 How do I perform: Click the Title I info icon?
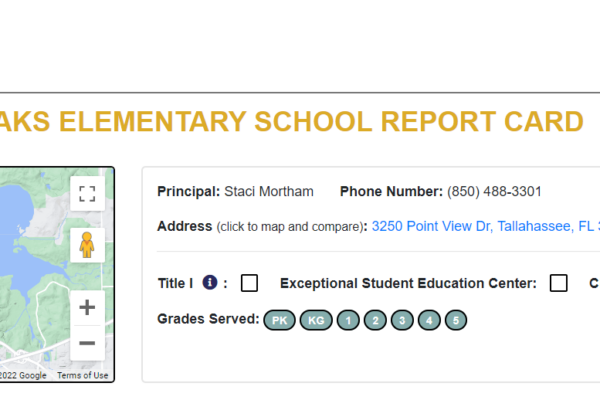click(x=210, y=283)
